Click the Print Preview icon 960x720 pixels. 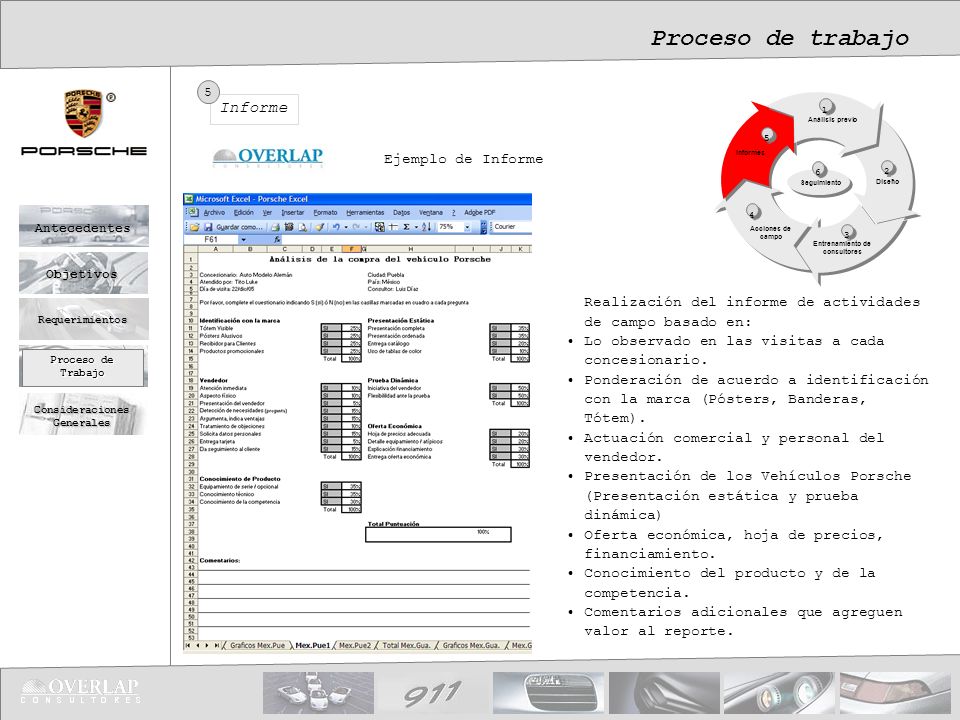pos(302,227)
